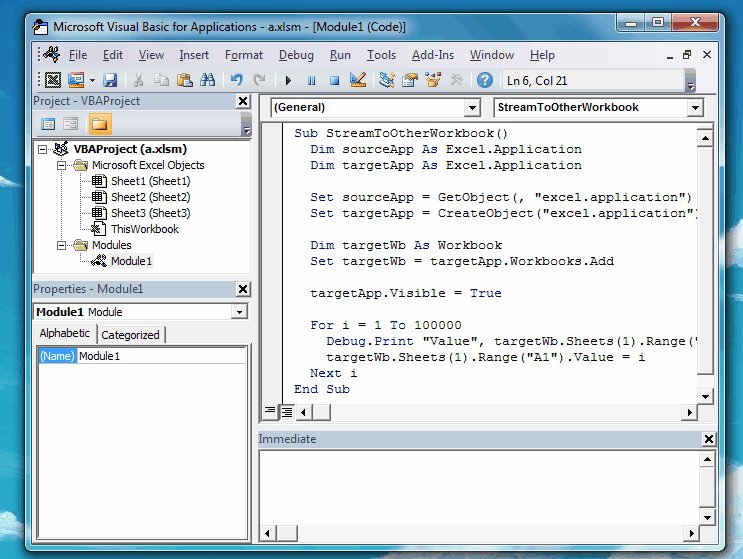This screenshot has height=559, width=743.
Task: Click the Insert UserForm toolbar icon
Action: 76,80
